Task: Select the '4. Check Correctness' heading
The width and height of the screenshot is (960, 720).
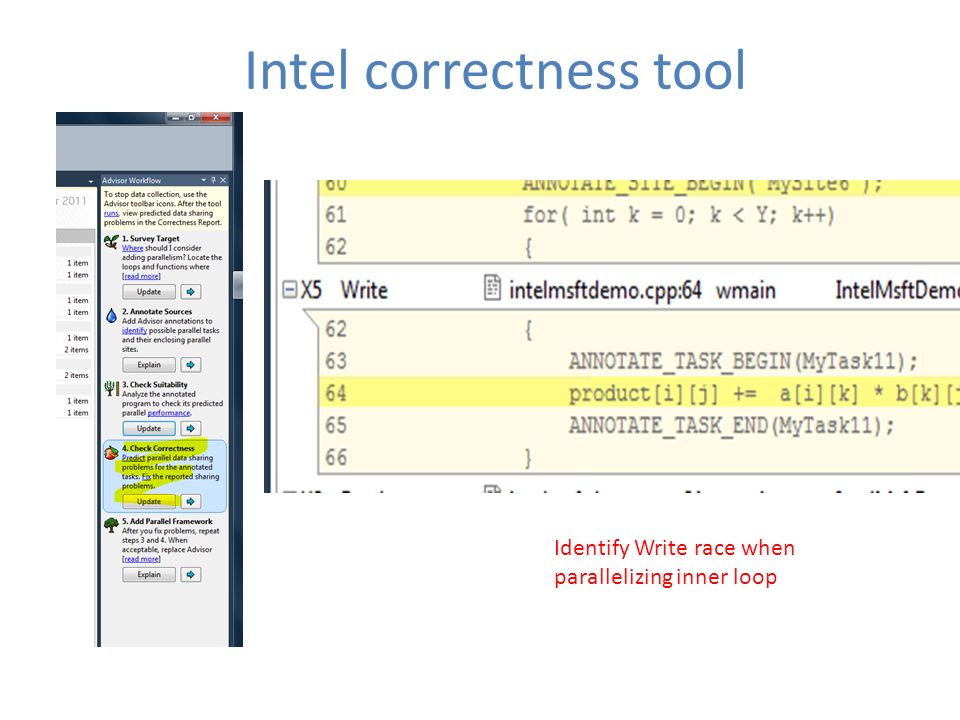Action: [x=158, y=448]
